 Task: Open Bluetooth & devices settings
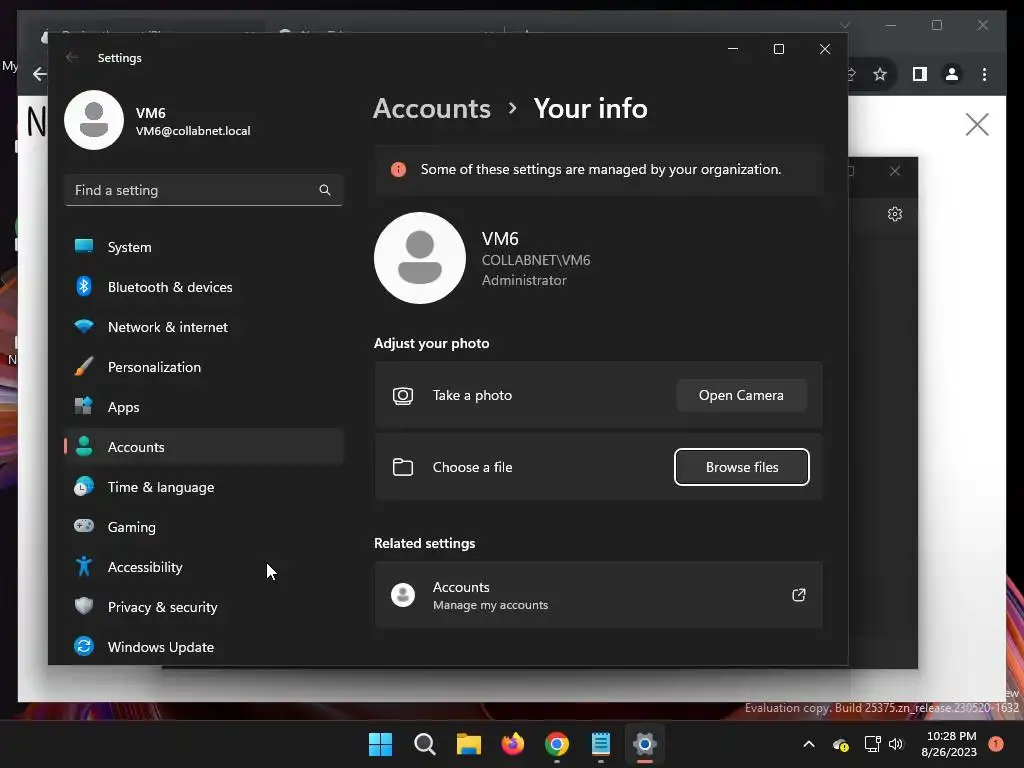point(204,287)
